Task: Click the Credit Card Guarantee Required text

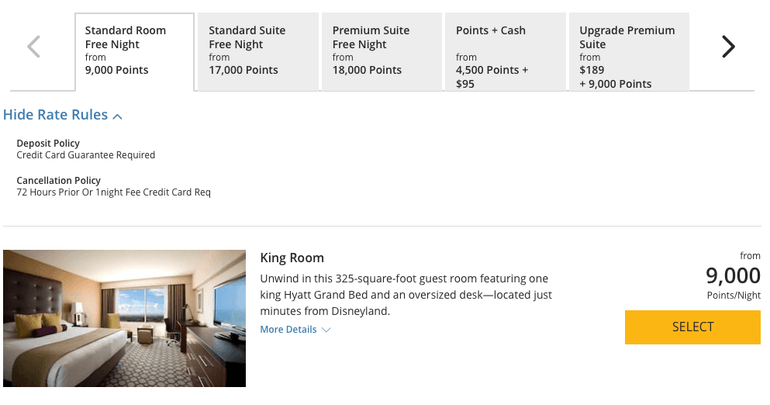Action: pyautogui.click(x=86, y=155)
